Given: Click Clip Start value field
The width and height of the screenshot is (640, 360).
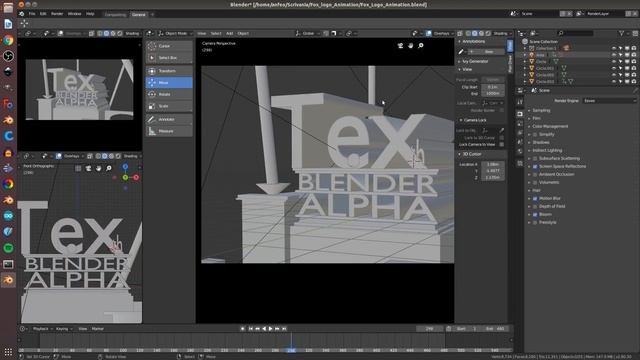Looking at the screenshot, I should coord(493,87).
